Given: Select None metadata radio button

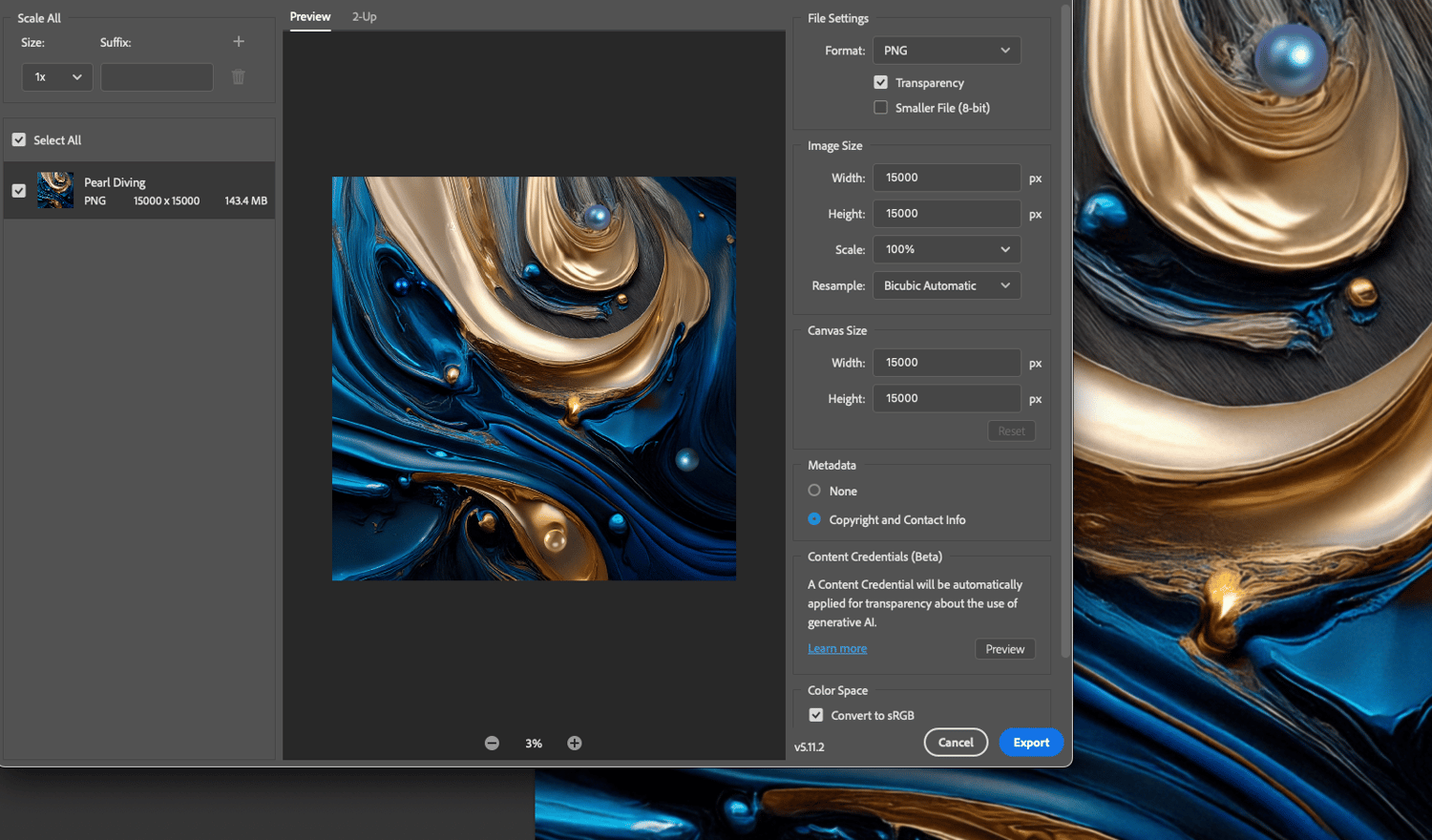Looking at the screenshot, I should point(814,490).
